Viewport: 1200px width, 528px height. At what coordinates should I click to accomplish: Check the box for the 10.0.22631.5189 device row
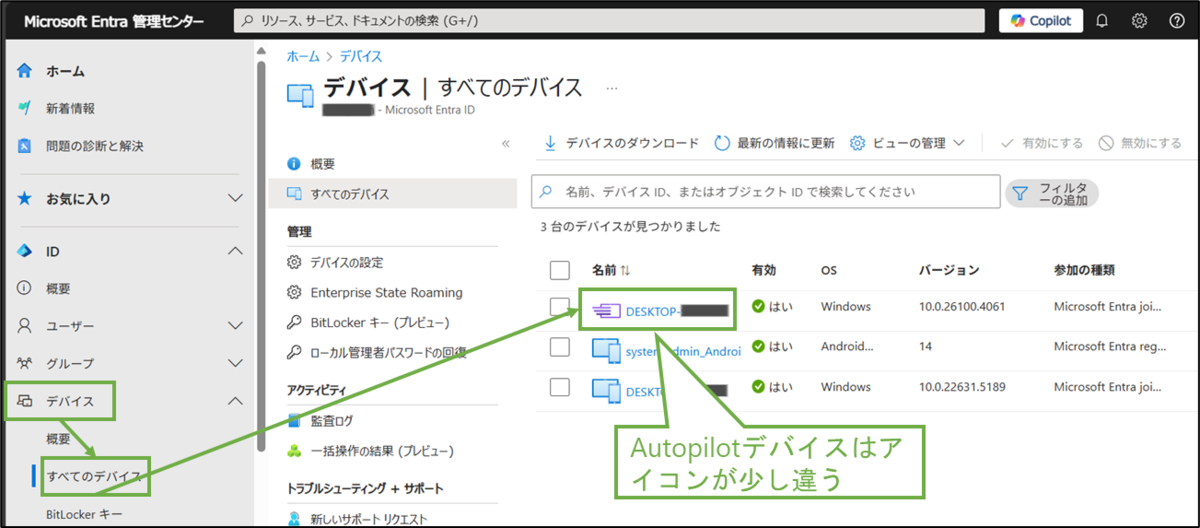click(x=560, y=387)
